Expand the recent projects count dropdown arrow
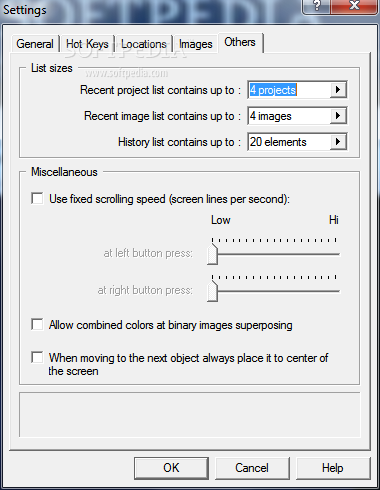 point(338,90)
